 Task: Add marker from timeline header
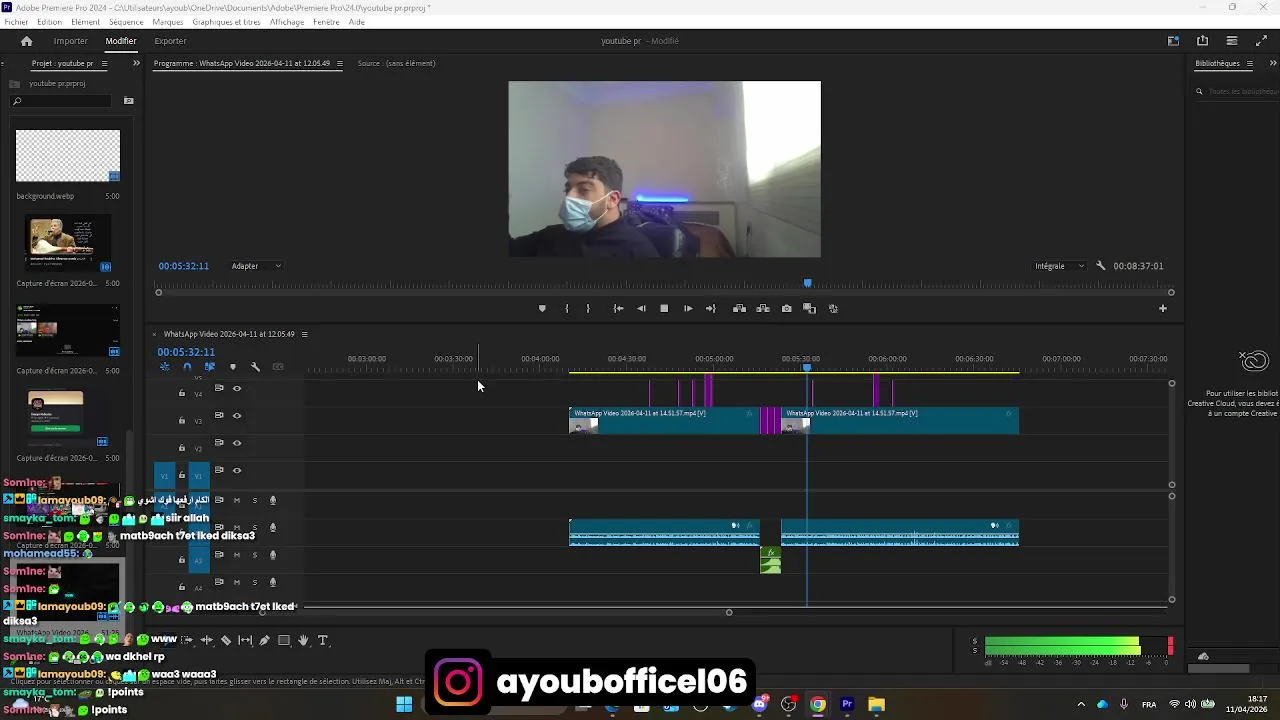click(x=233, y=367)
